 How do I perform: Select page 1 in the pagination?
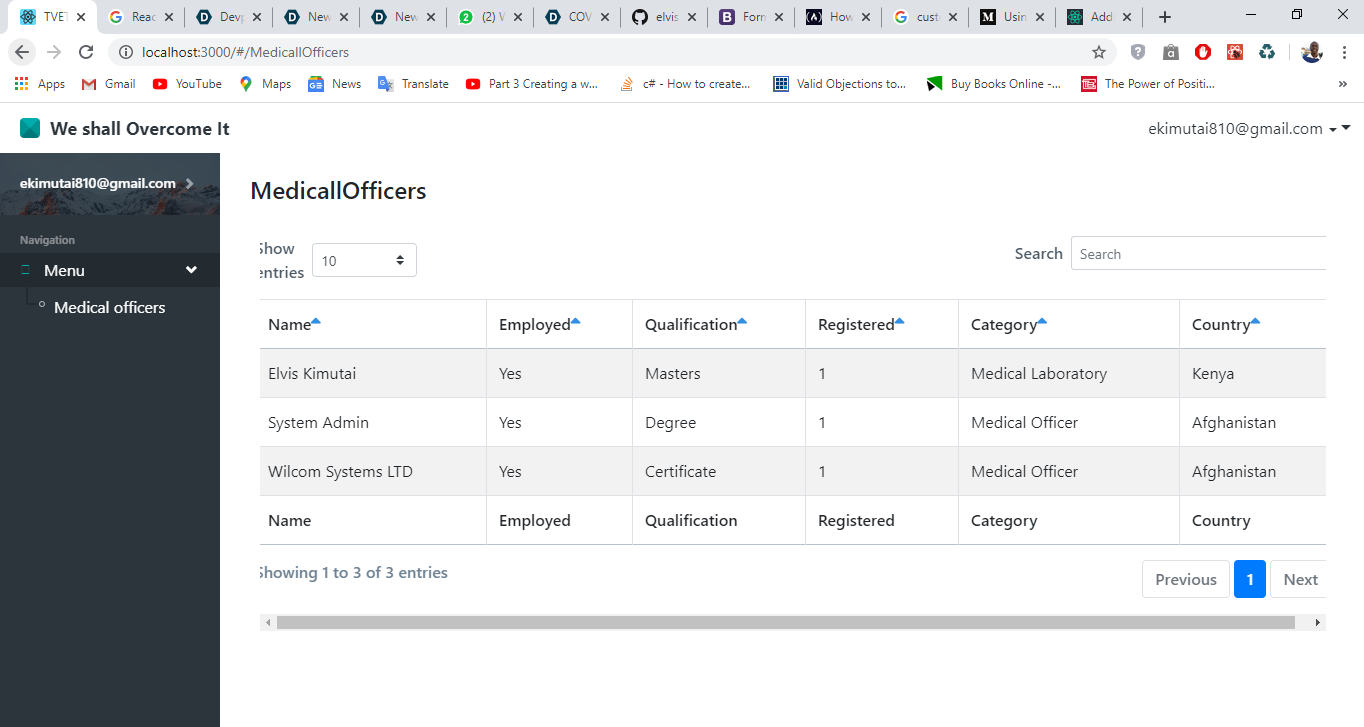(1250, 579)
